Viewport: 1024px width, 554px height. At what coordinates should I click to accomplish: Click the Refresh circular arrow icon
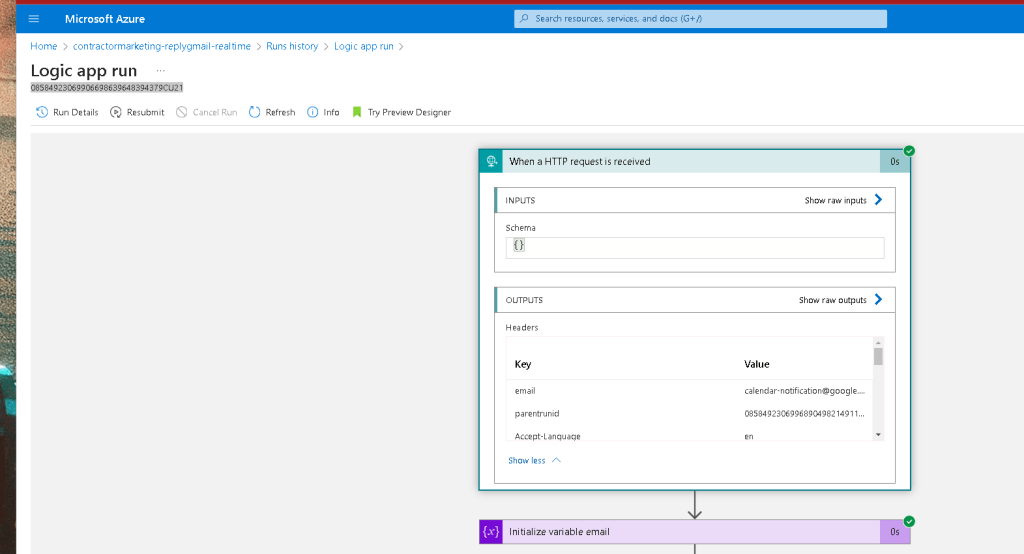point(255,112)
